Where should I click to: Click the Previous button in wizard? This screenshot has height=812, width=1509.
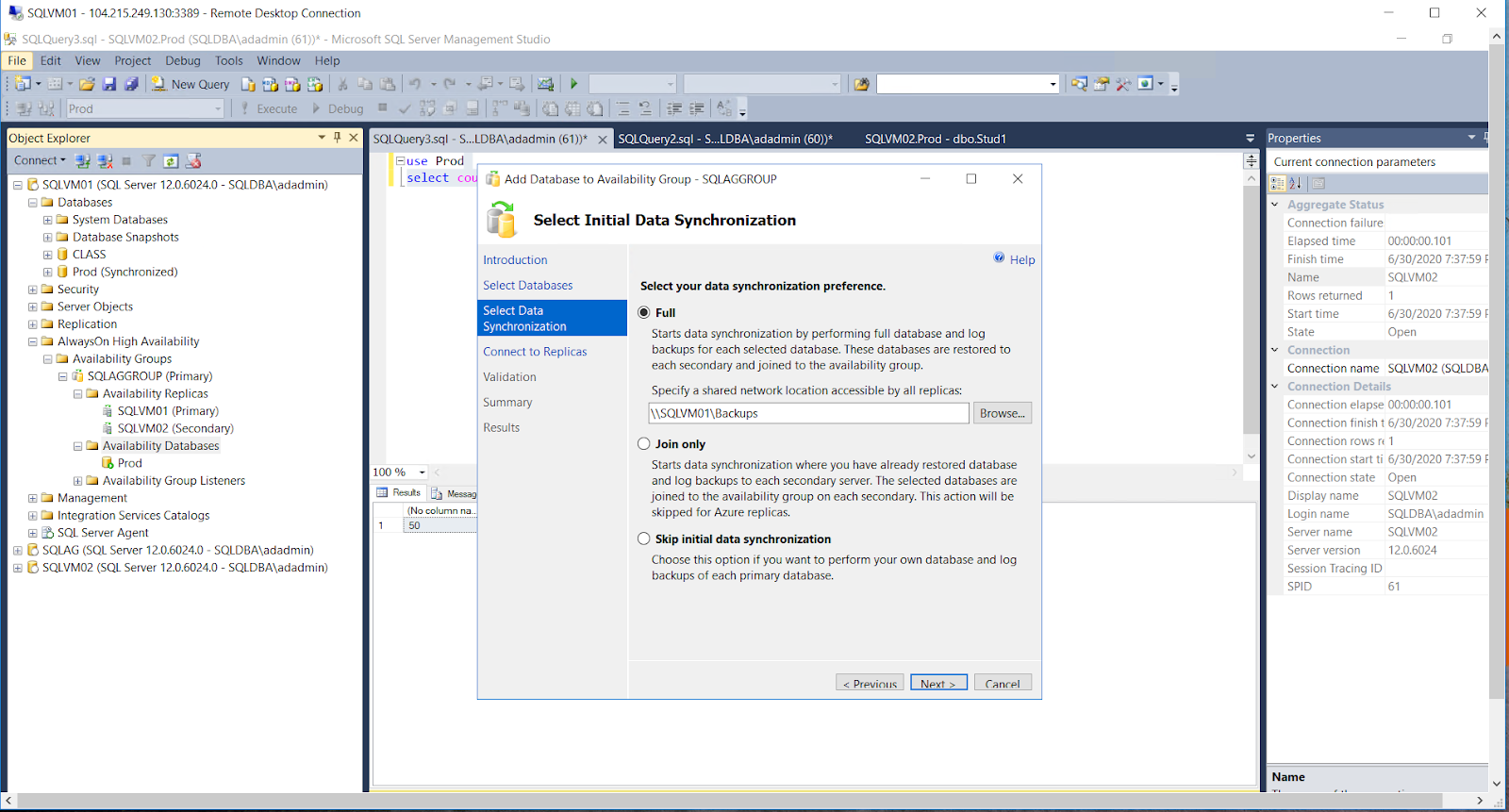click(x=870, y=683)
